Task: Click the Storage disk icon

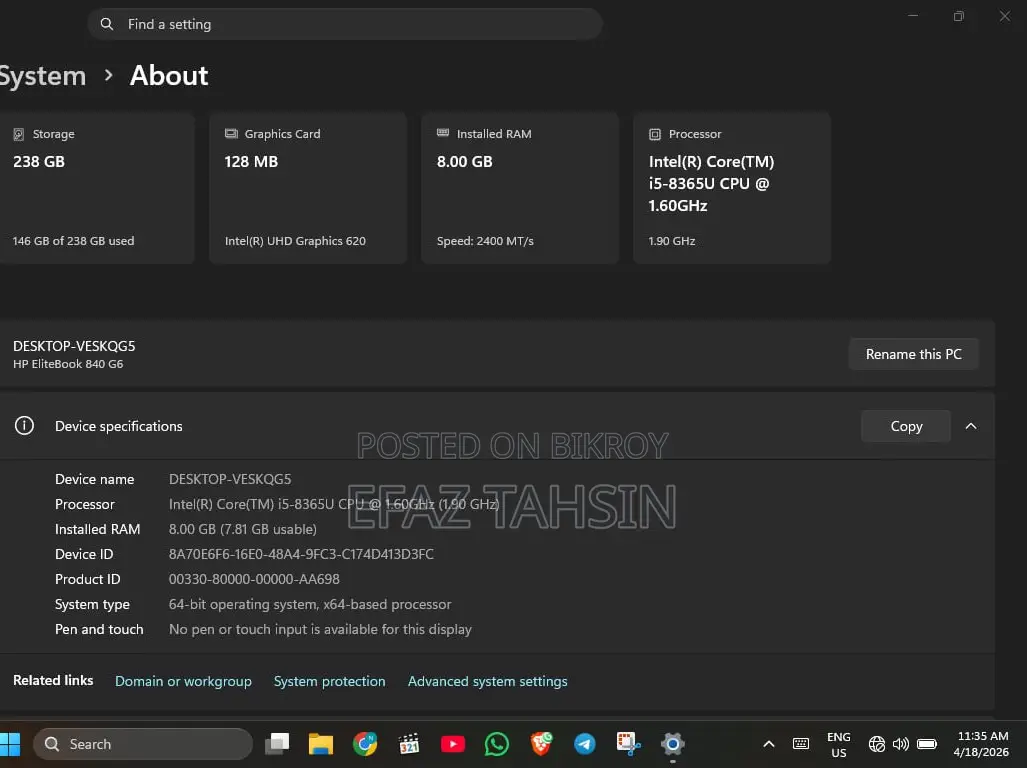Action: pos(19,134)
